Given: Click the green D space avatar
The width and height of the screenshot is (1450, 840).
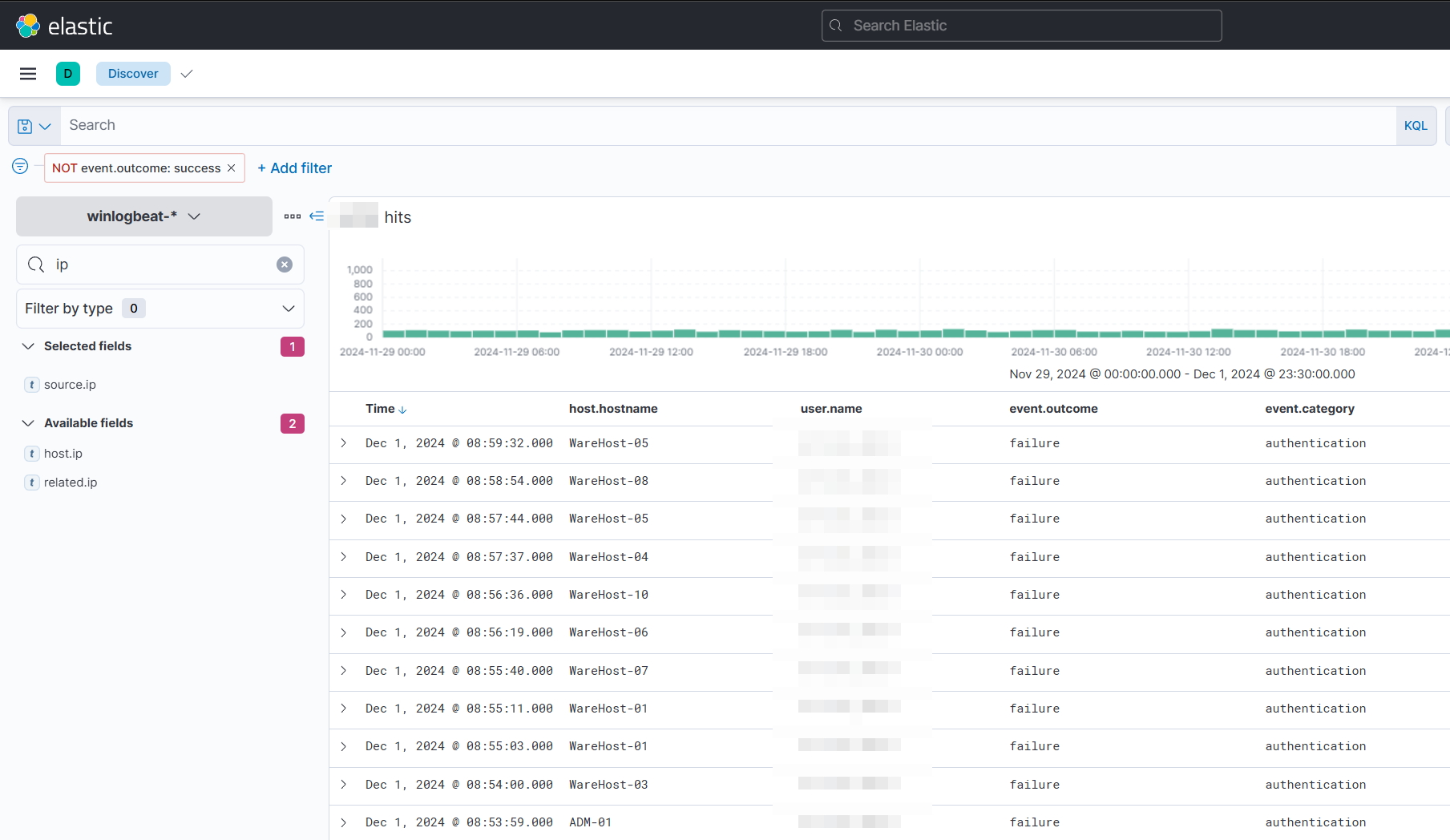Looking at the screenshot, I should (68, 74).
